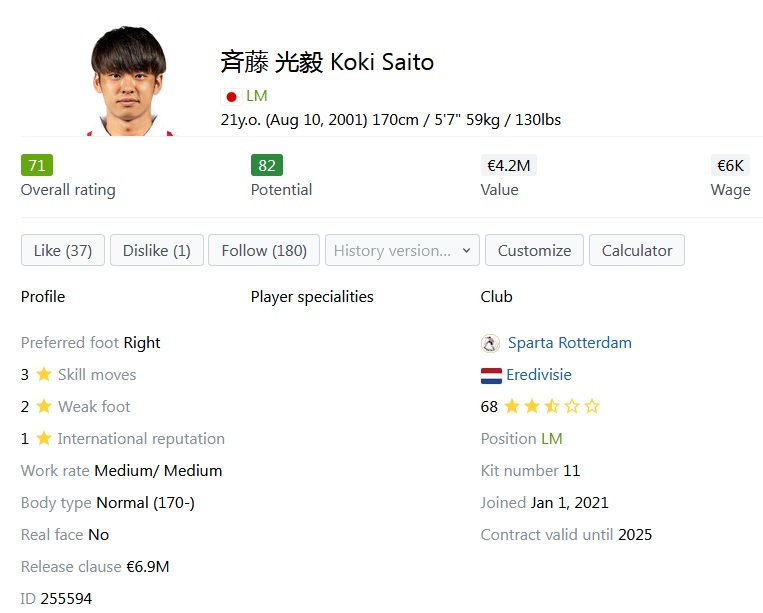Click the Netherlands flag icon

(491, 376)
